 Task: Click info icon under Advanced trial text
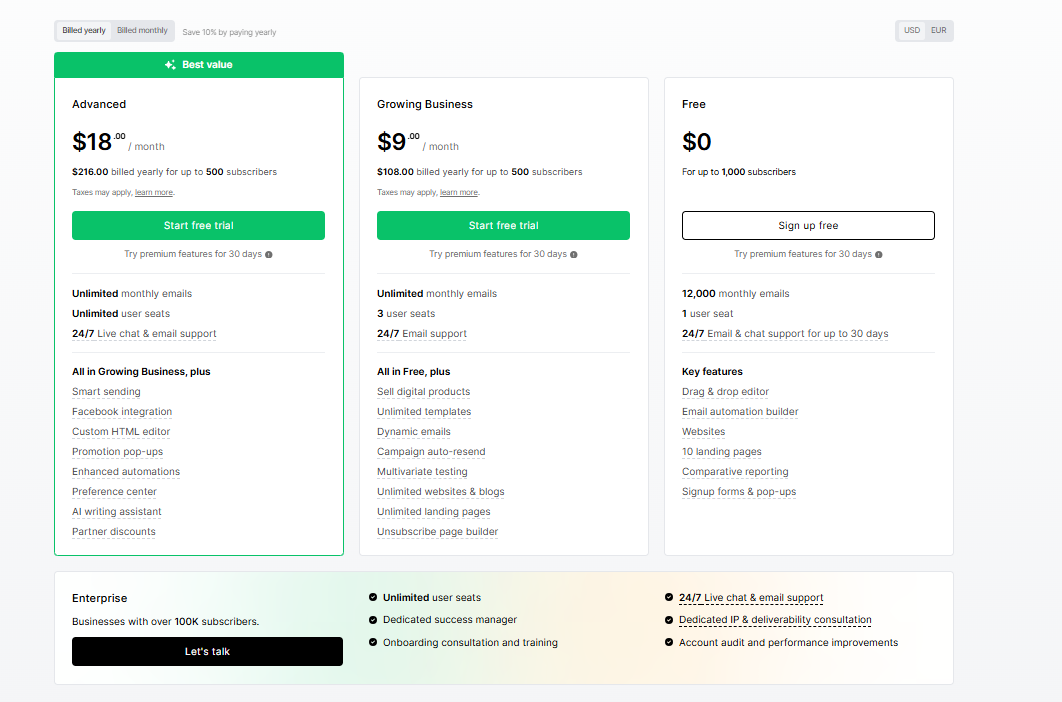[x=269, y=255]
